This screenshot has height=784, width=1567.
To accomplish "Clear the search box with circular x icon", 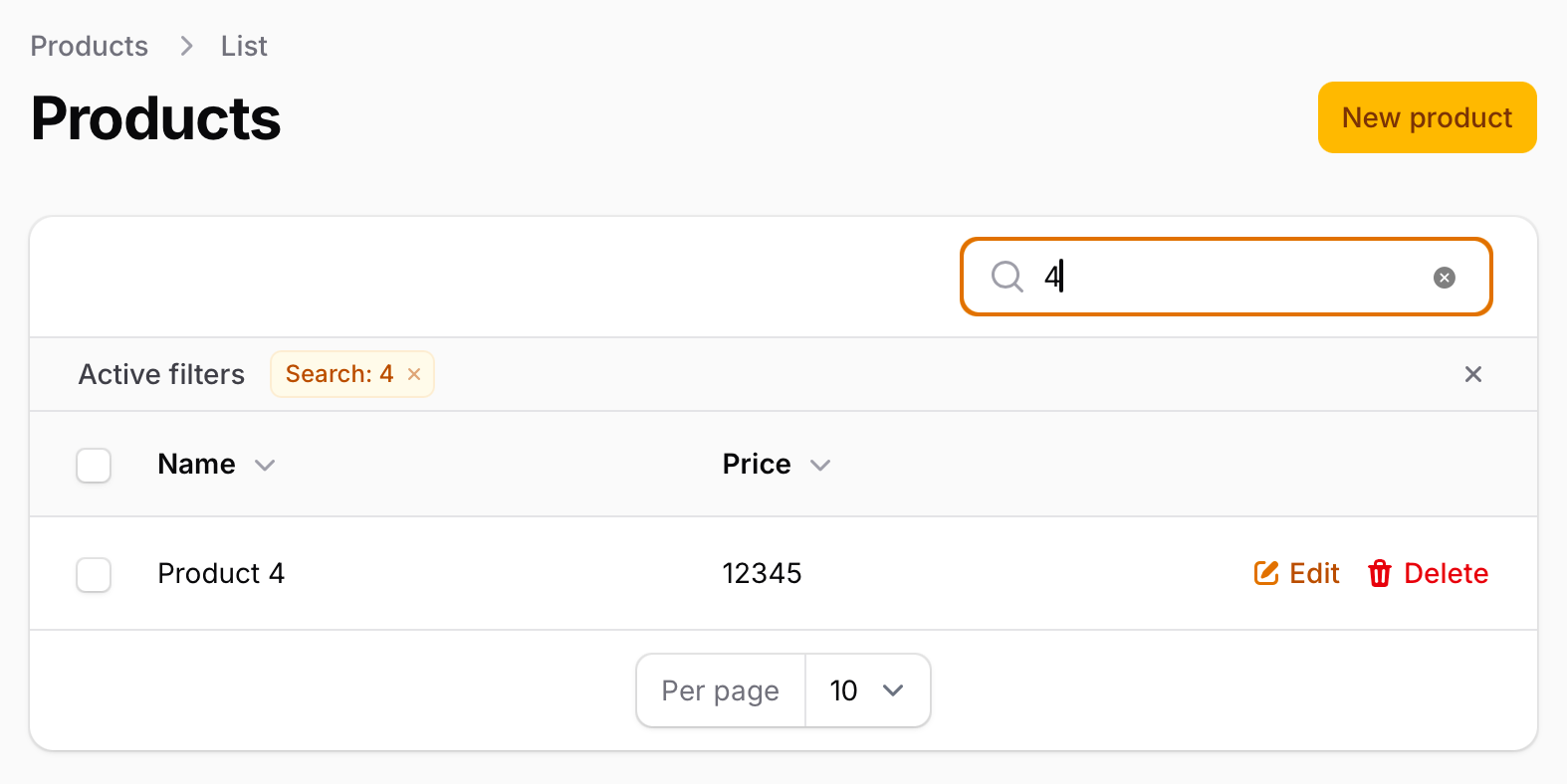I will (1444, 278).
